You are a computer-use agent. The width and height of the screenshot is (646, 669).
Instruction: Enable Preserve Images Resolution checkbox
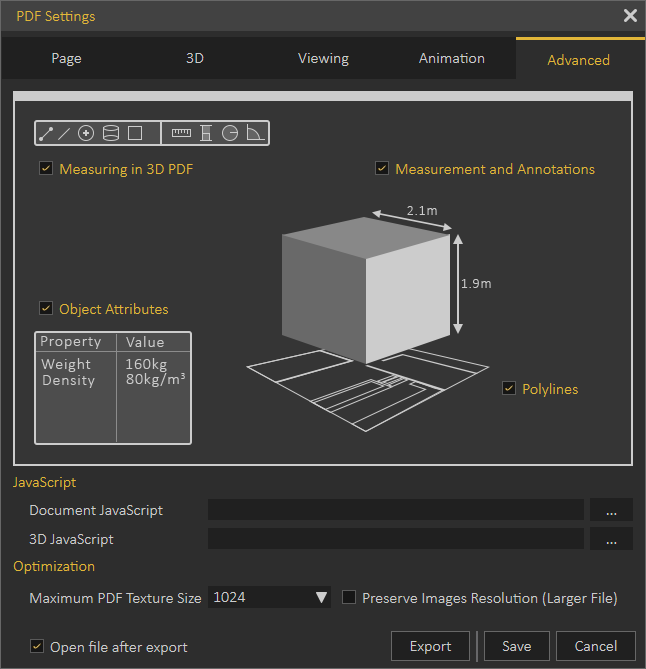[349, 597]
